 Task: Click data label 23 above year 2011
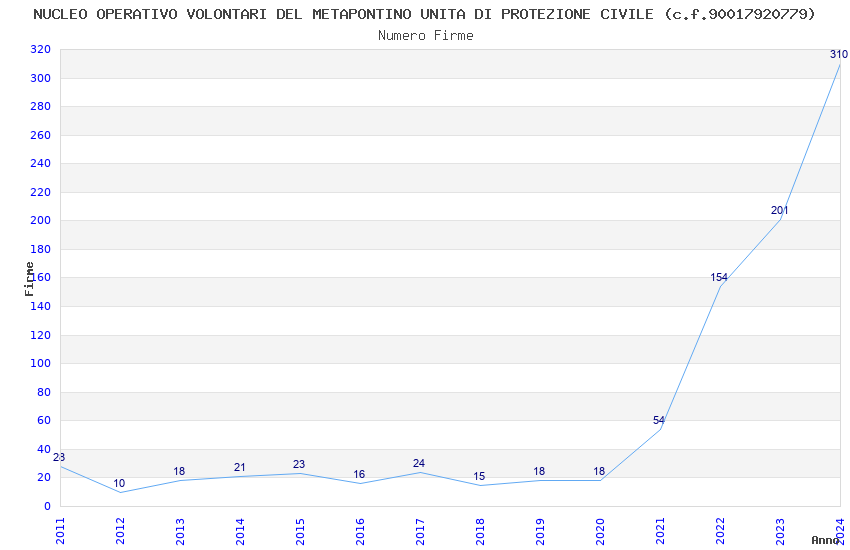59,457
